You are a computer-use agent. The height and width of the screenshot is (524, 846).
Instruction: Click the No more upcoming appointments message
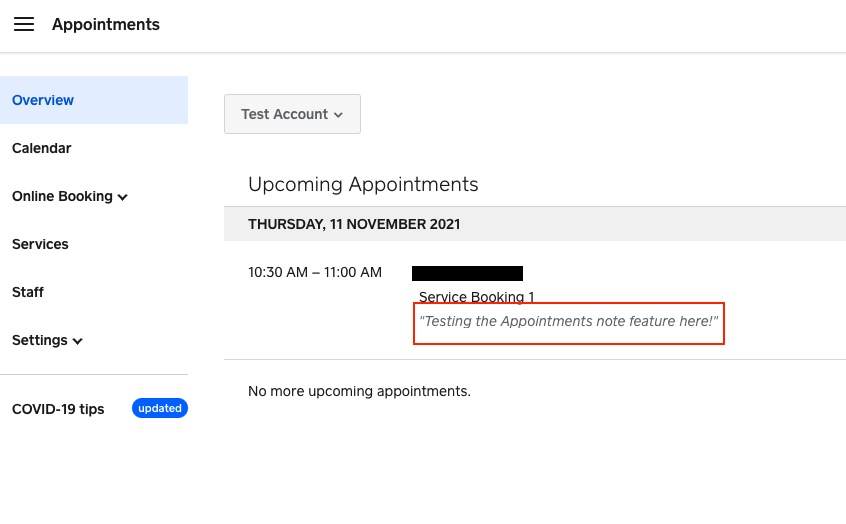[x=359, y=391]
